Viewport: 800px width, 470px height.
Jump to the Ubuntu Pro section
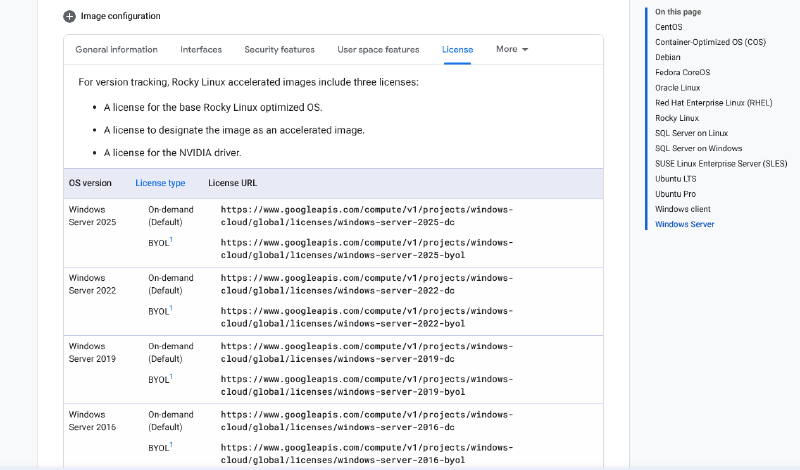tap(676, 194)
